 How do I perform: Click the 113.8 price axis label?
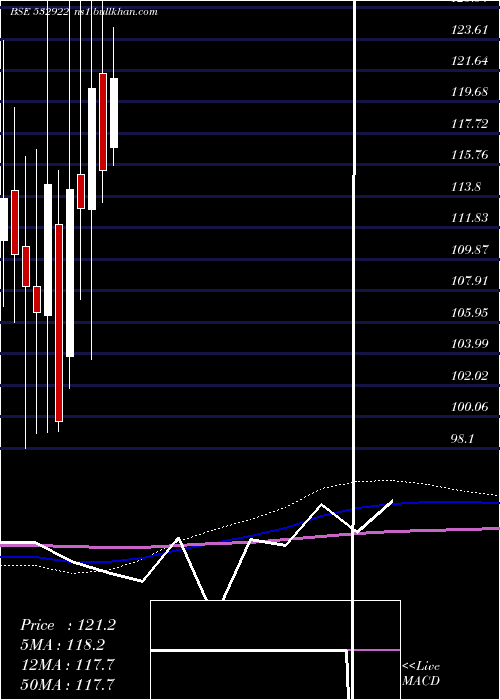click(x=466, y=187)
